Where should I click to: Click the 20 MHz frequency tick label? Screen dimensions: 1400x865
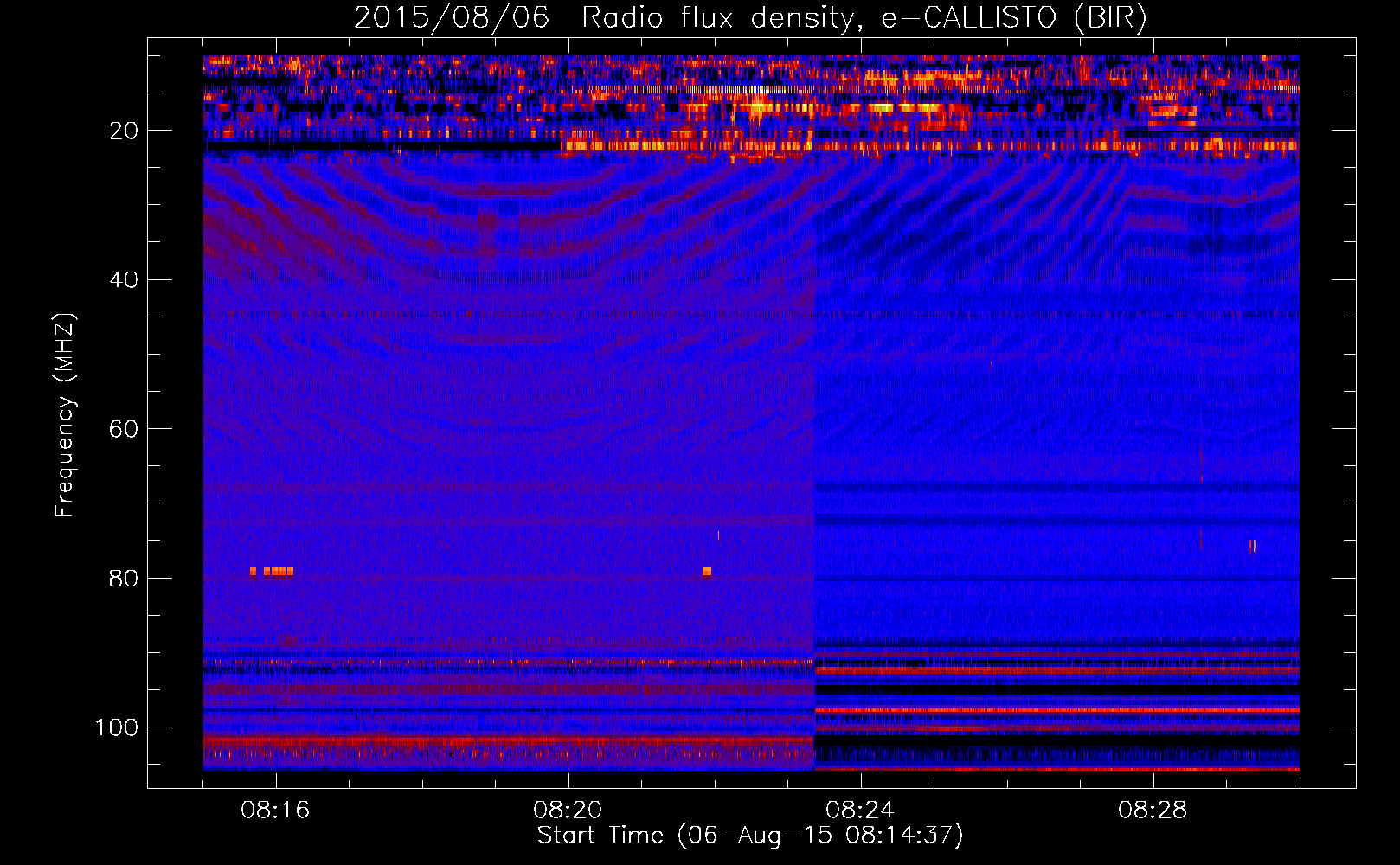(x=124, y=131)
